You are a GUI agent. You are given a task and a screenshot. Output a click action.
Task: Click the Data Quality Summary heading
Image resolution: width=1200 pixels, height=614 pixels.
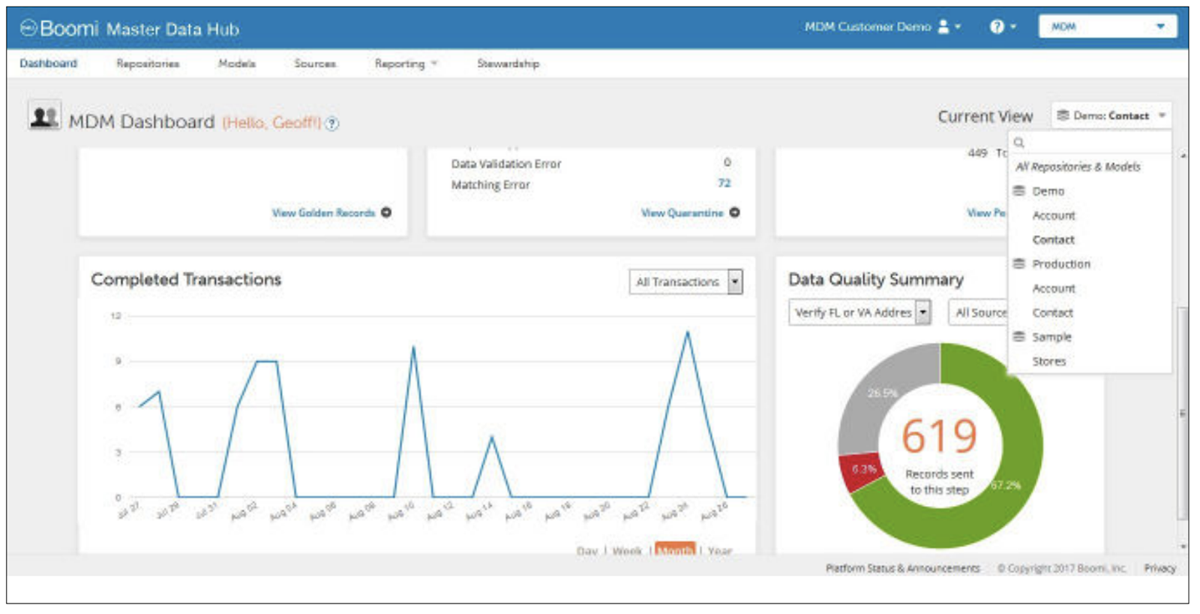(876, 280)
